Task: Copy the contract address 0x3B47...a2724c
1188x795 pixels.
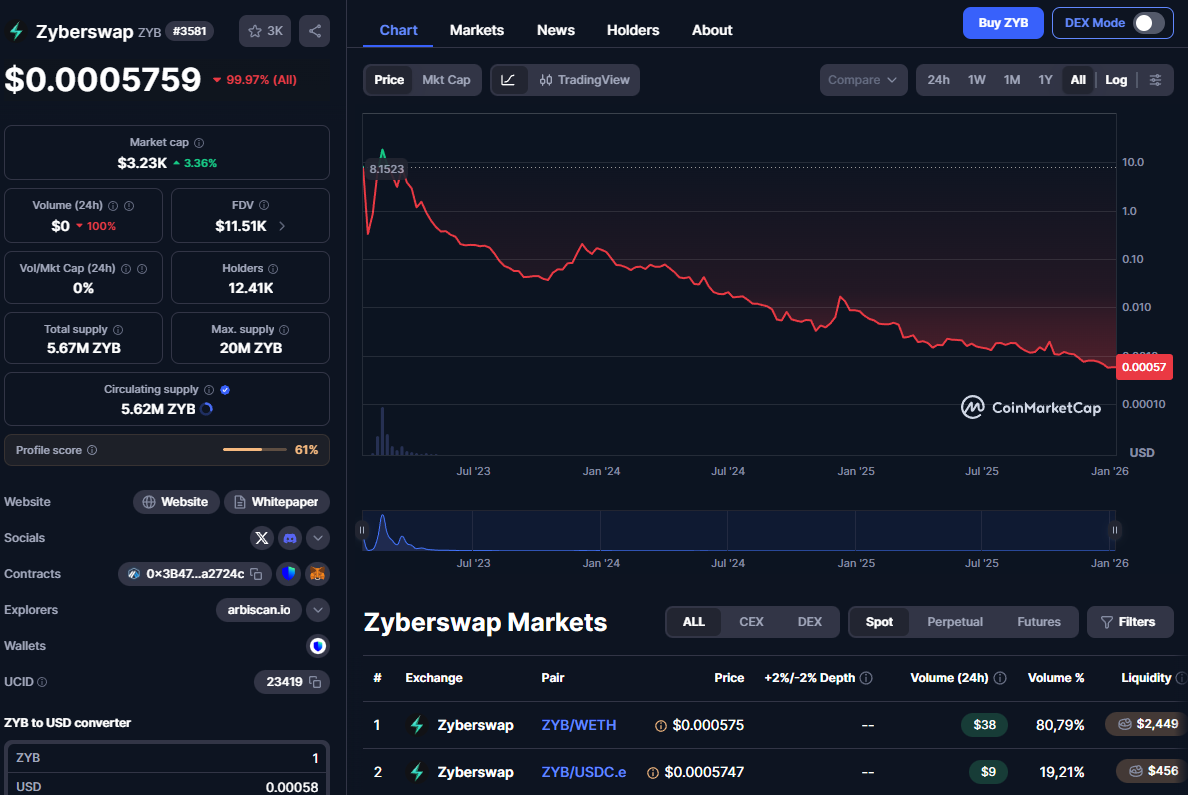Action: point(256,574)
